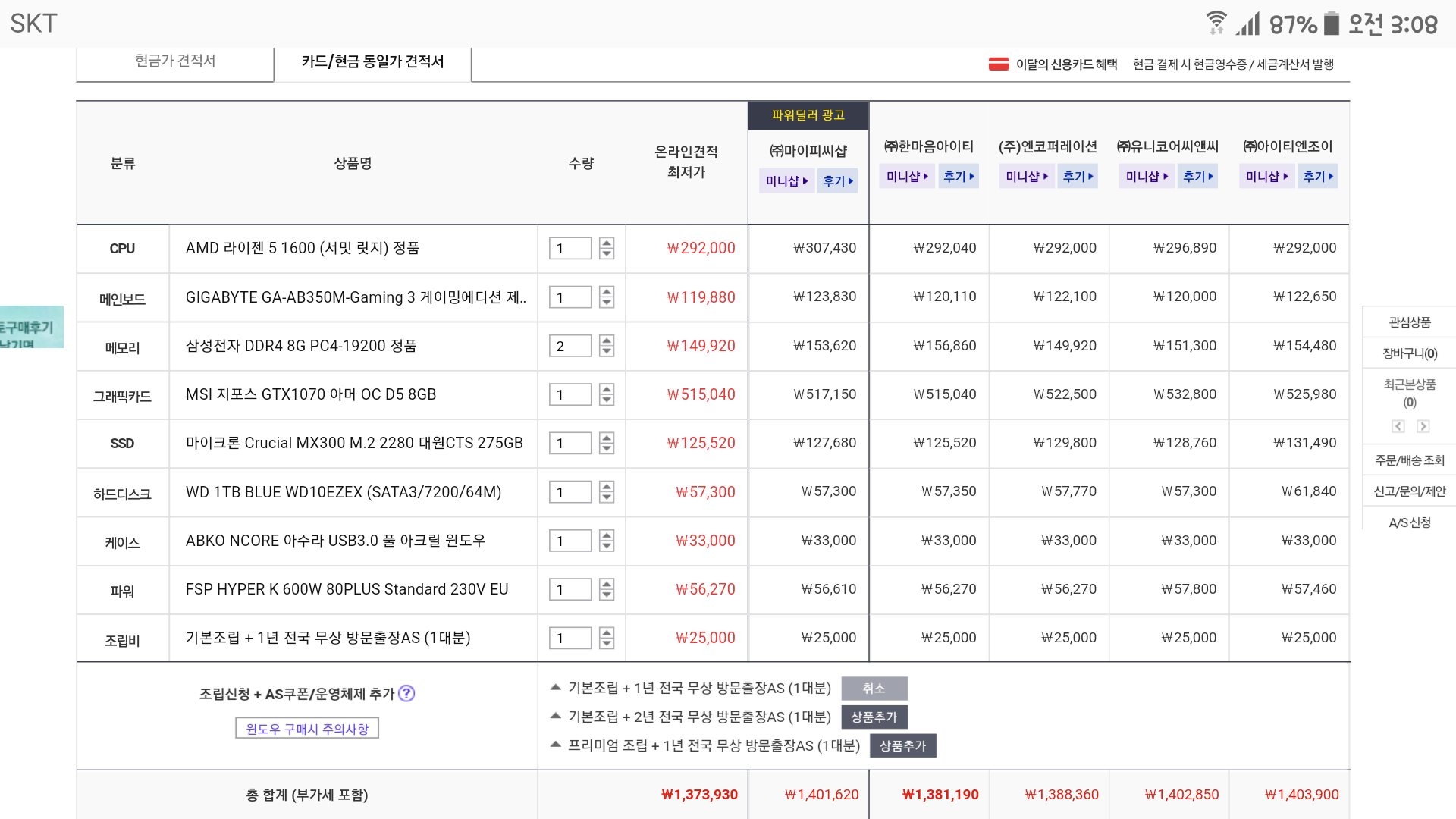Adjust quantity stepper for 조립비 row
Image resolution: width=1456 pixels, height=819 pixels.
(x=607, y=638)
